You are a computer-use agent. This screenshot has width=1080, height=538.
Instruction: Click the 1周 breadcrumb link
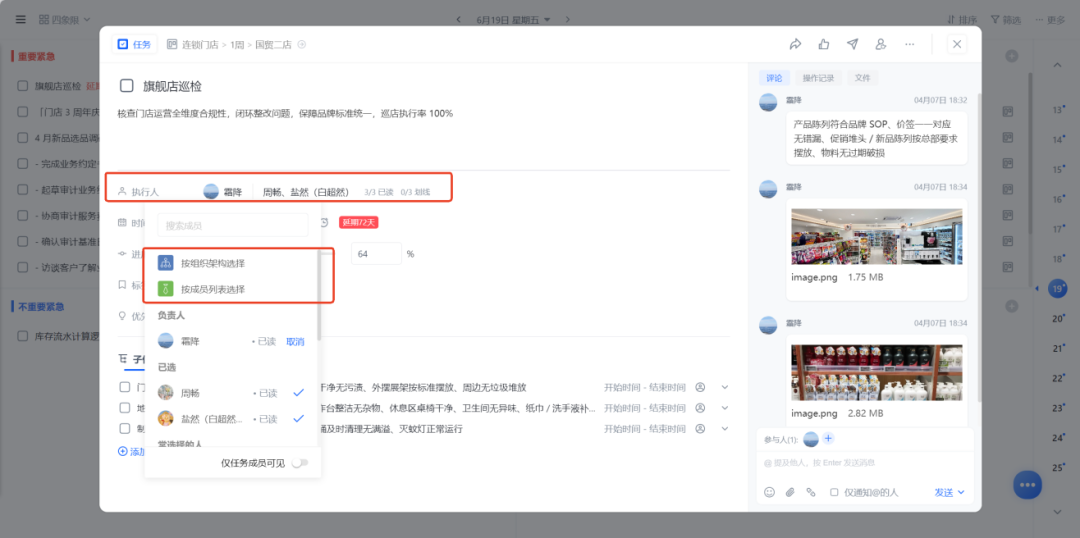coord(236,44)
